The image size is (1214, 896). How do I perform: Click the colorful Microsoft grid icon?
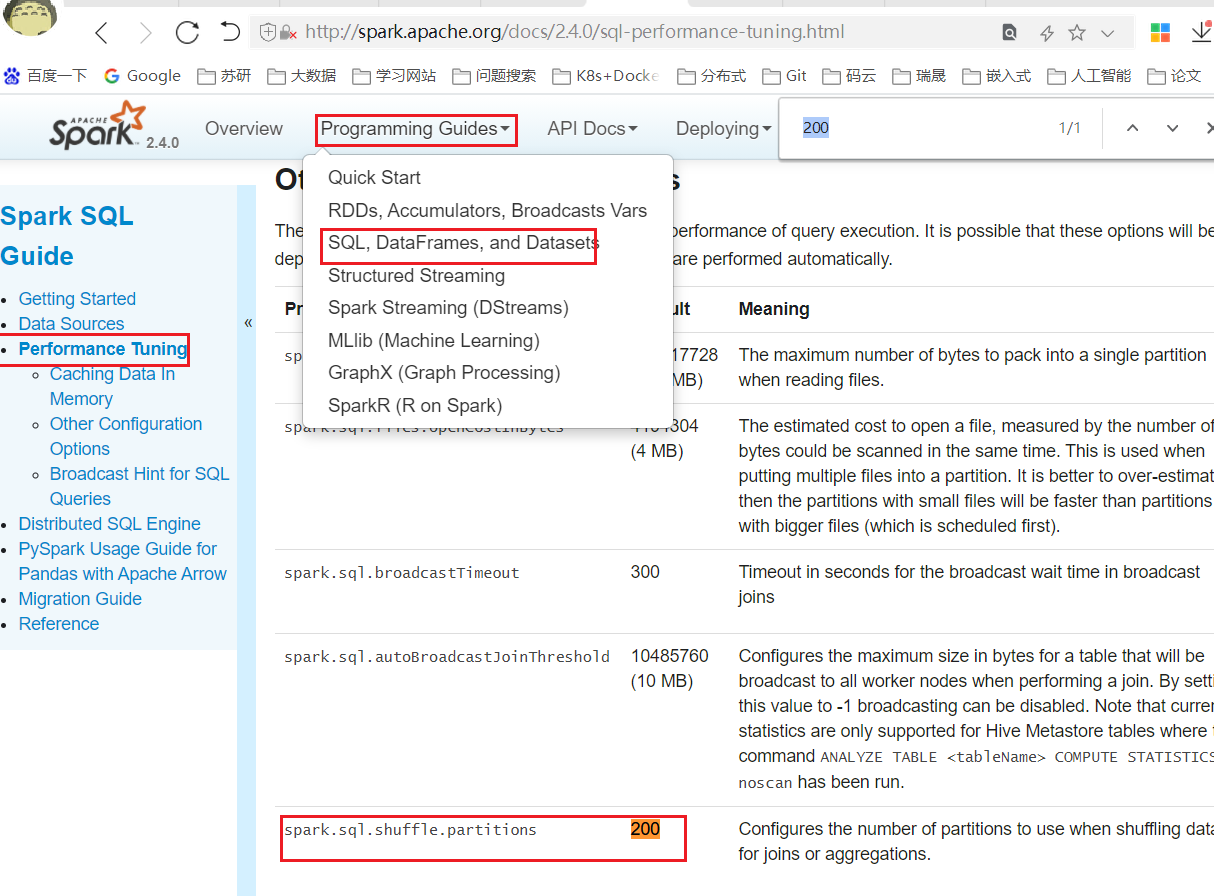point(1160,31)
